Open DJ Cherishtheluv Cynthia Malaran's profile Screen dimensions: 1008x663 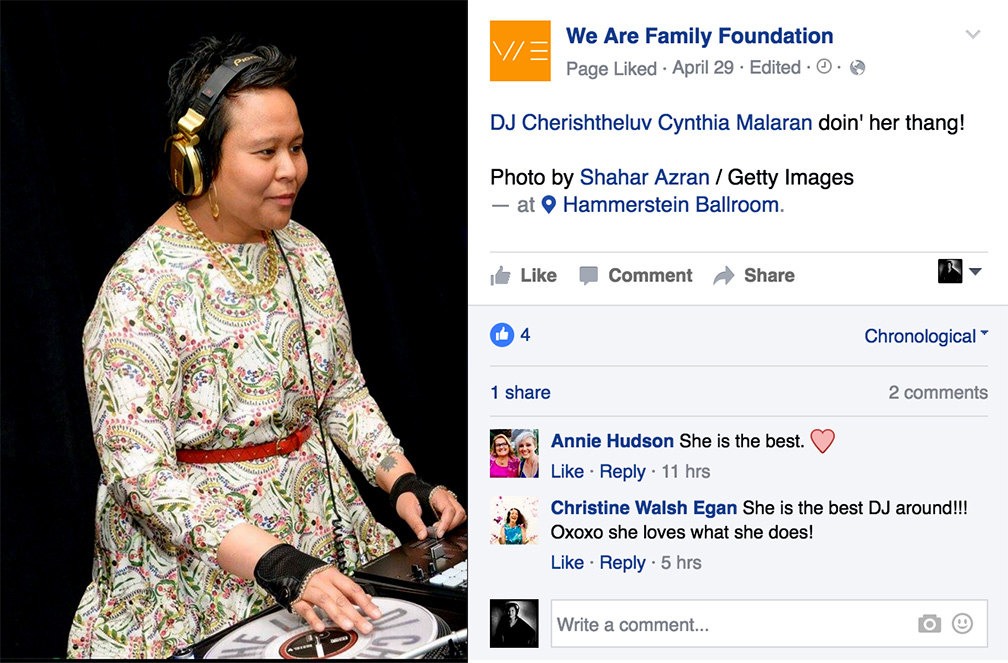point(651,122)
